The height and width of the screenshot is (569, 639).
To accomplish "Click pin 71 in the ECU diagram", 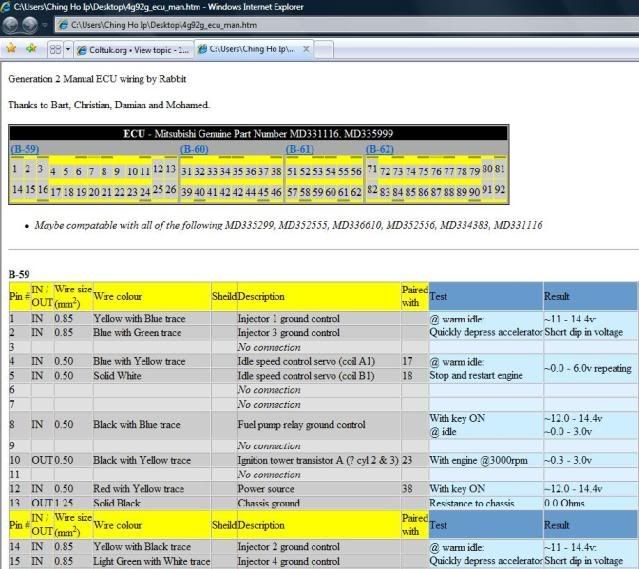I will (372, 171).
